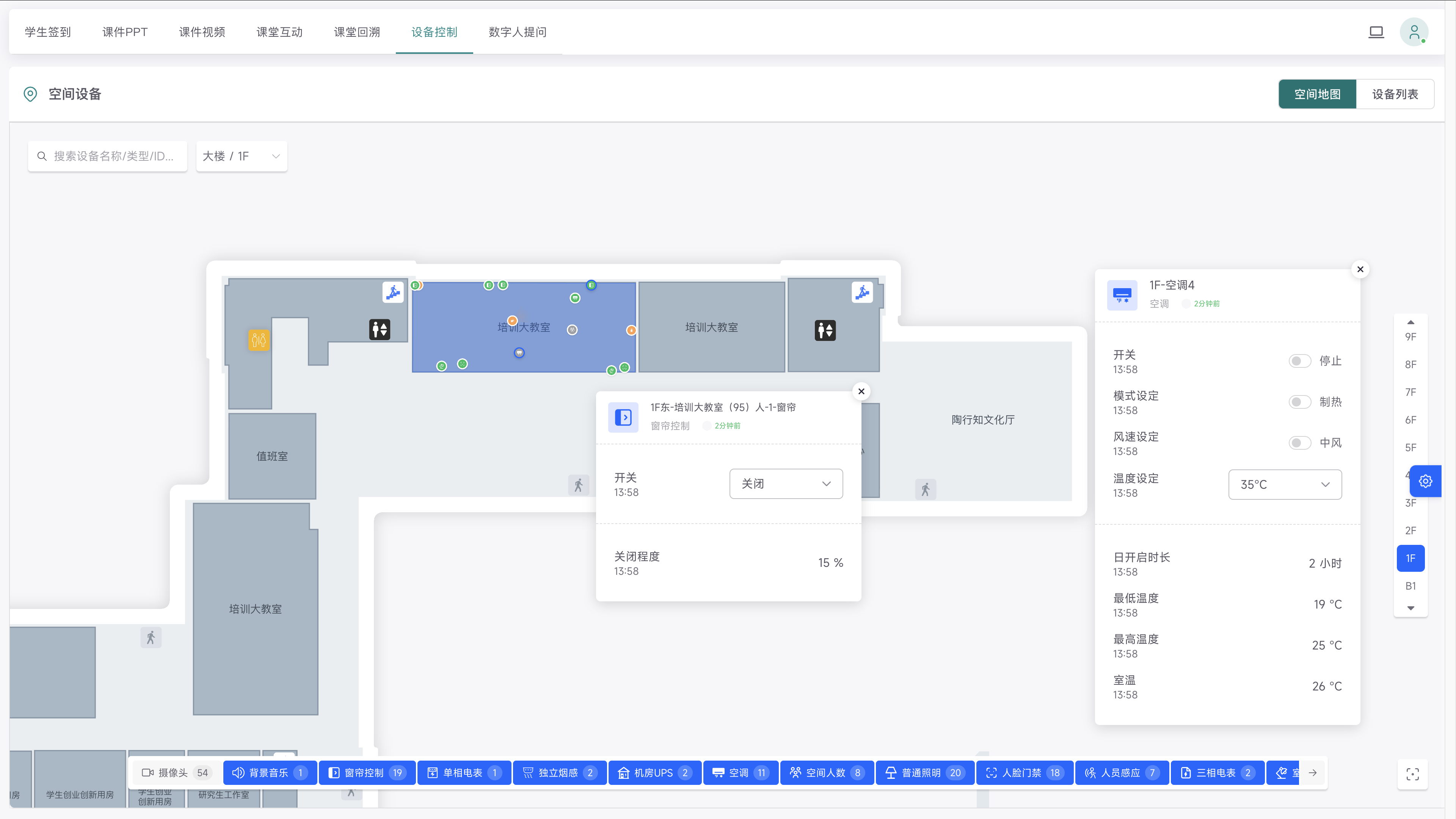1456x819 pixels.
Task: Click the location pin beside 空间设备
Action: [x=30, y=94]
